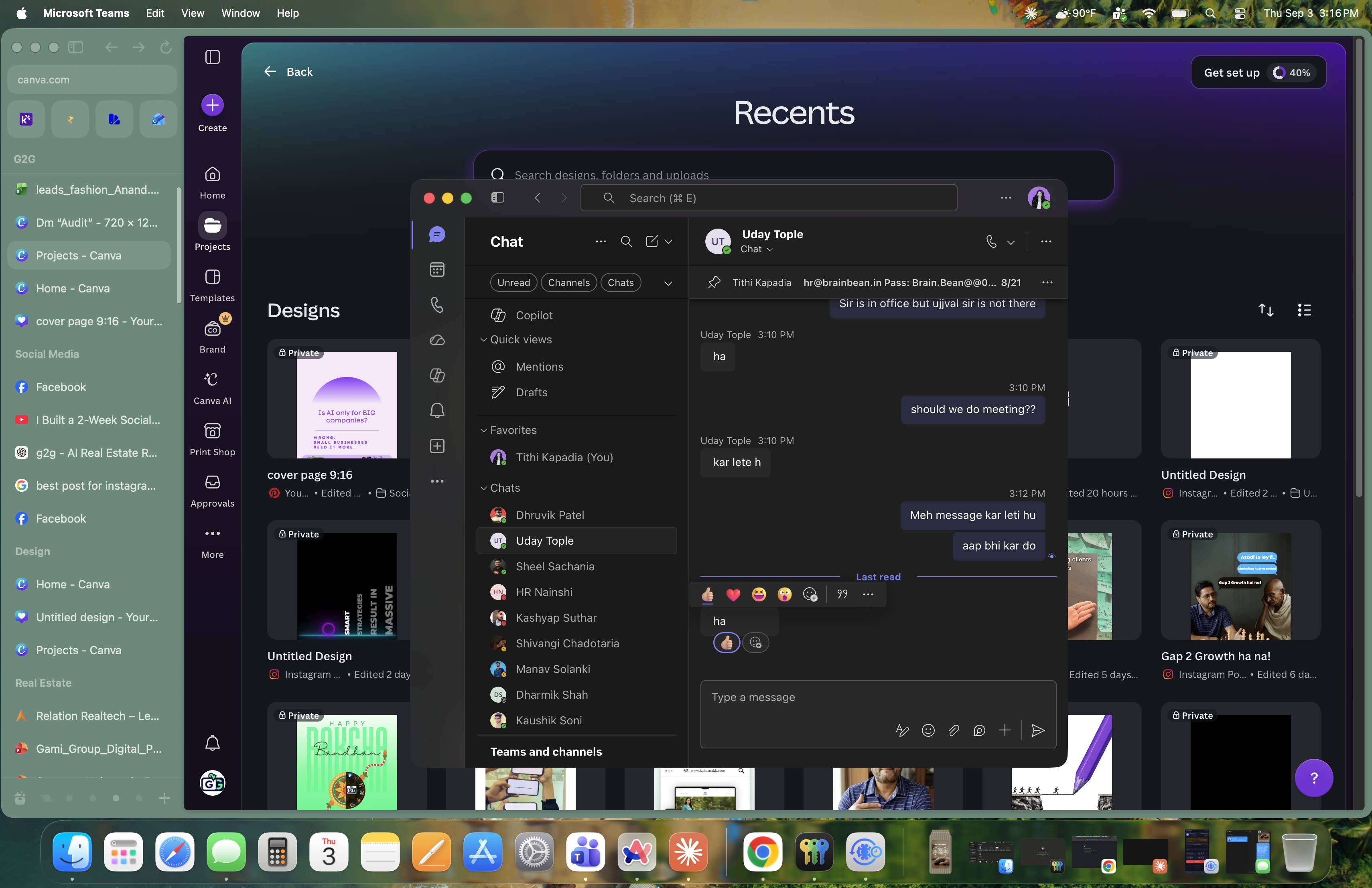
Task: Collapse the Quick views section
Action: 483,339
